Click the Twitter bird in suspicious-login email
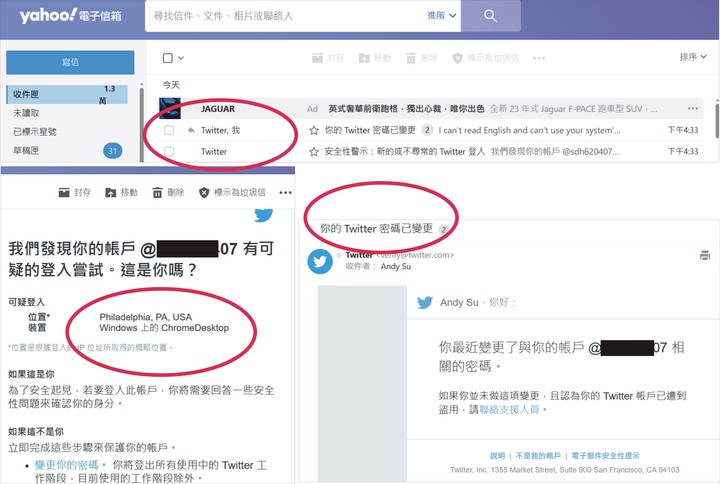The width and height of the screenshot is (720, 484). click(x=264, y=214)
